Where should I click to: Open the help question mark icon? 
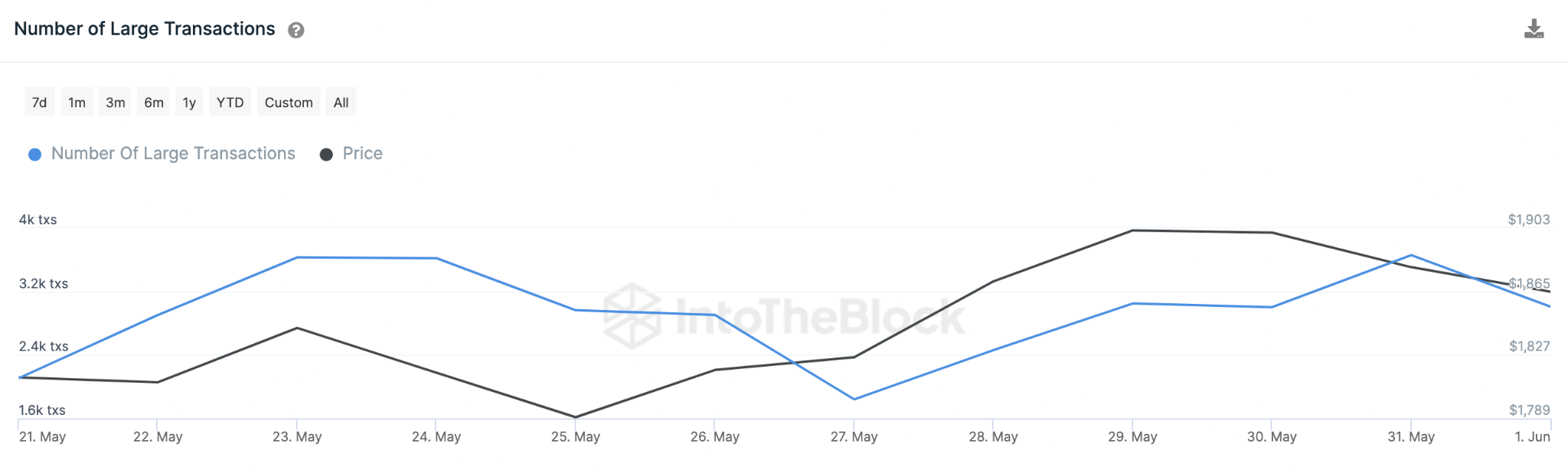(x=296, y=30)
